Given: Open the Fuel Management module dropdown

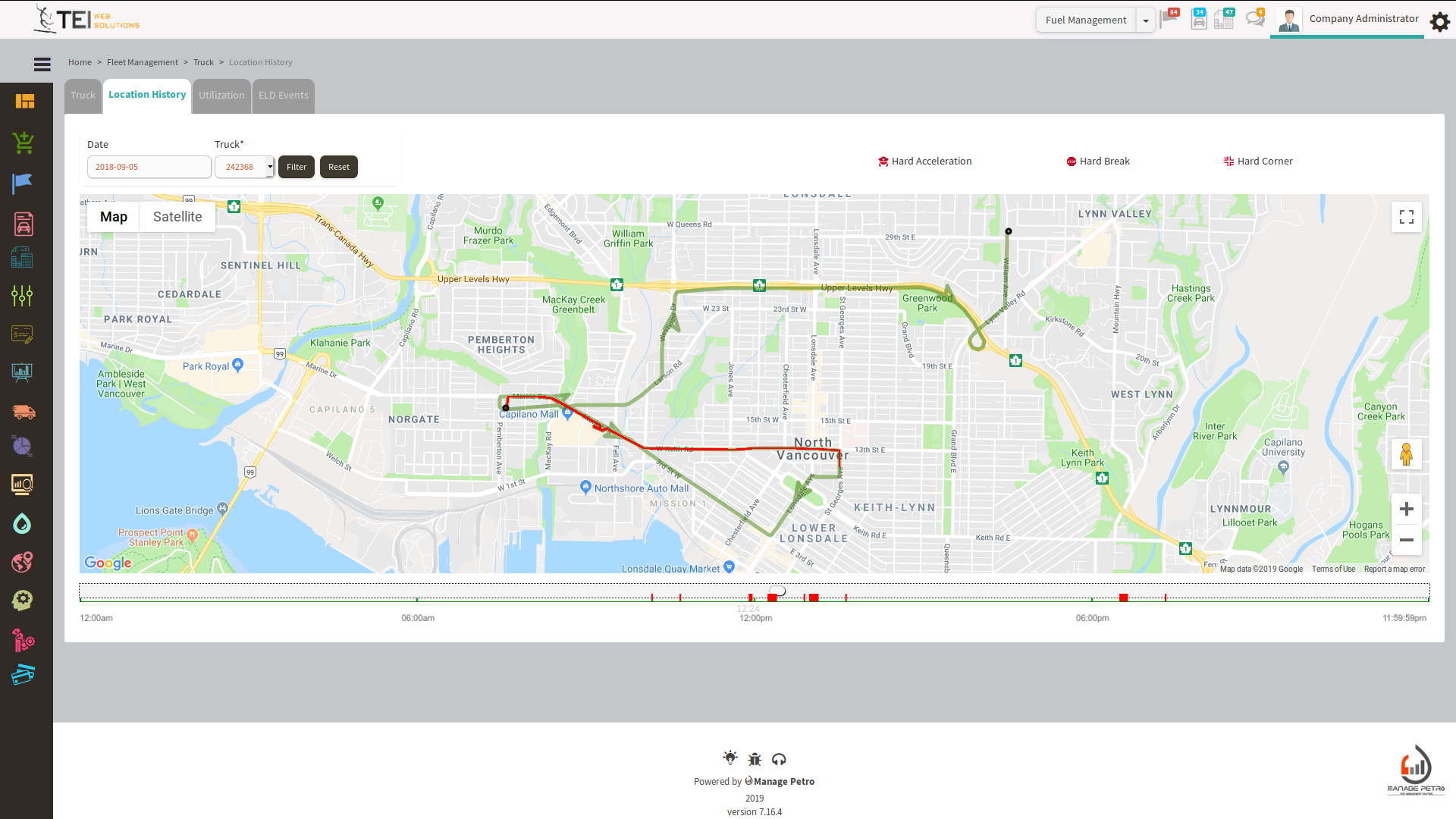Looking at the screenshot, I should click(1145, 20).
